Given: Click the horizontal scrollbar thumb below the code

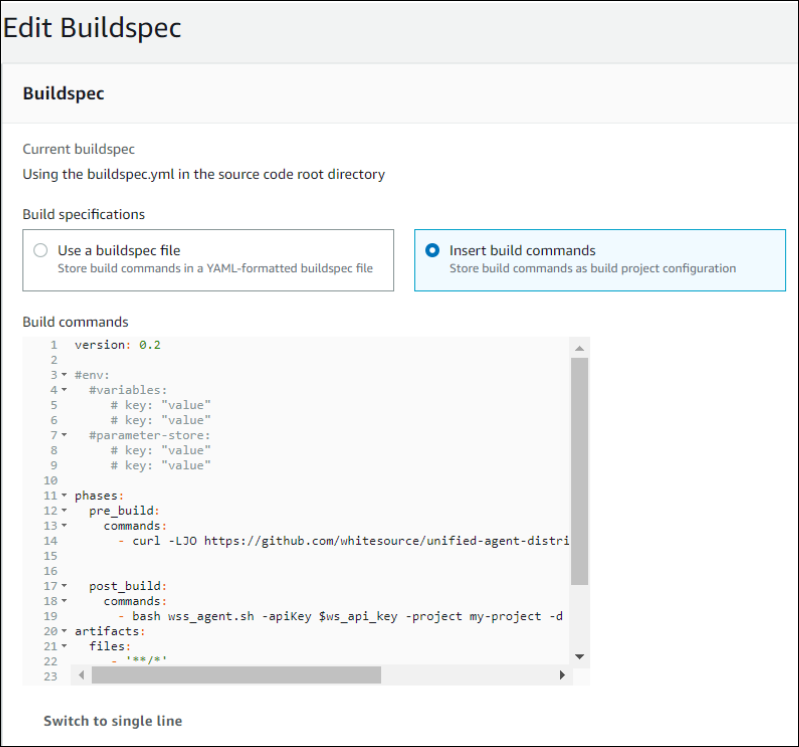Looking at the screenshot, I should pos(236,676).
